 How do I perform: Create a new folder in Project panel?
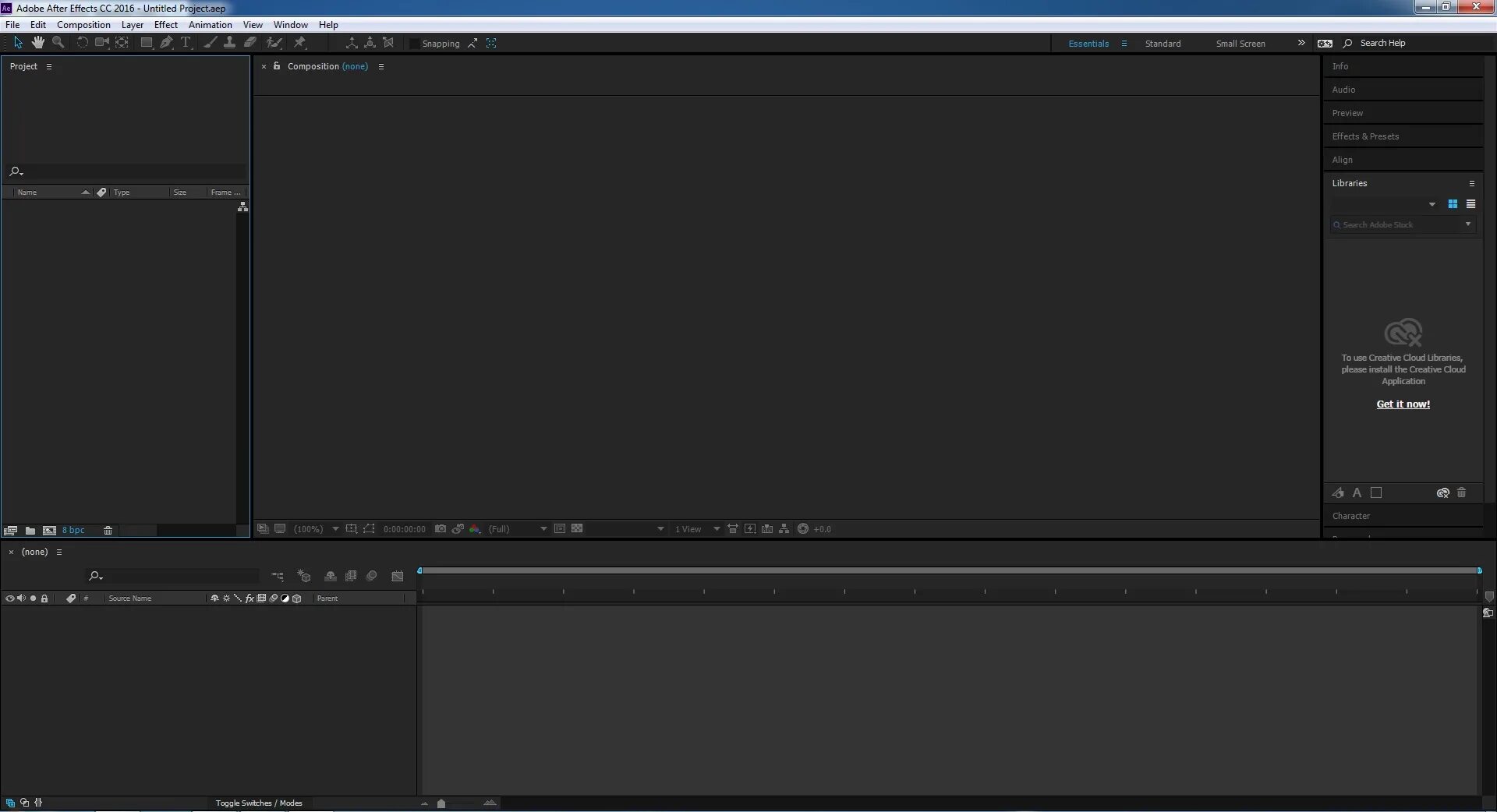pyautogui.click(x=30, y=530)
